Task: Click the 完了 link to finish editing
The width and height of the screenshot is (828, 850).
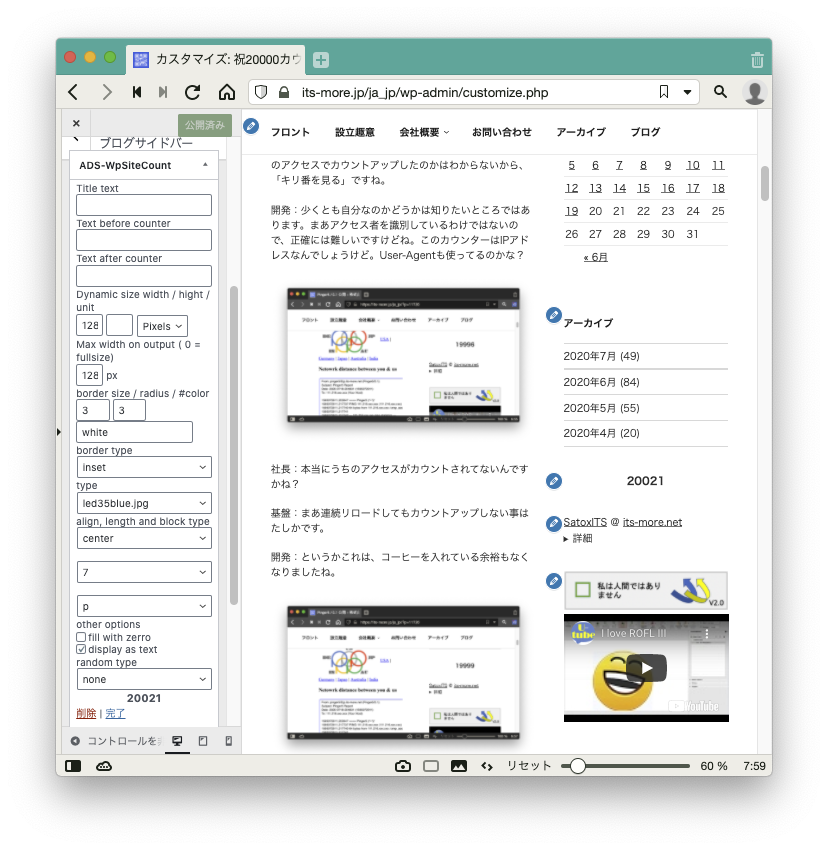Action: pos(116,714)
